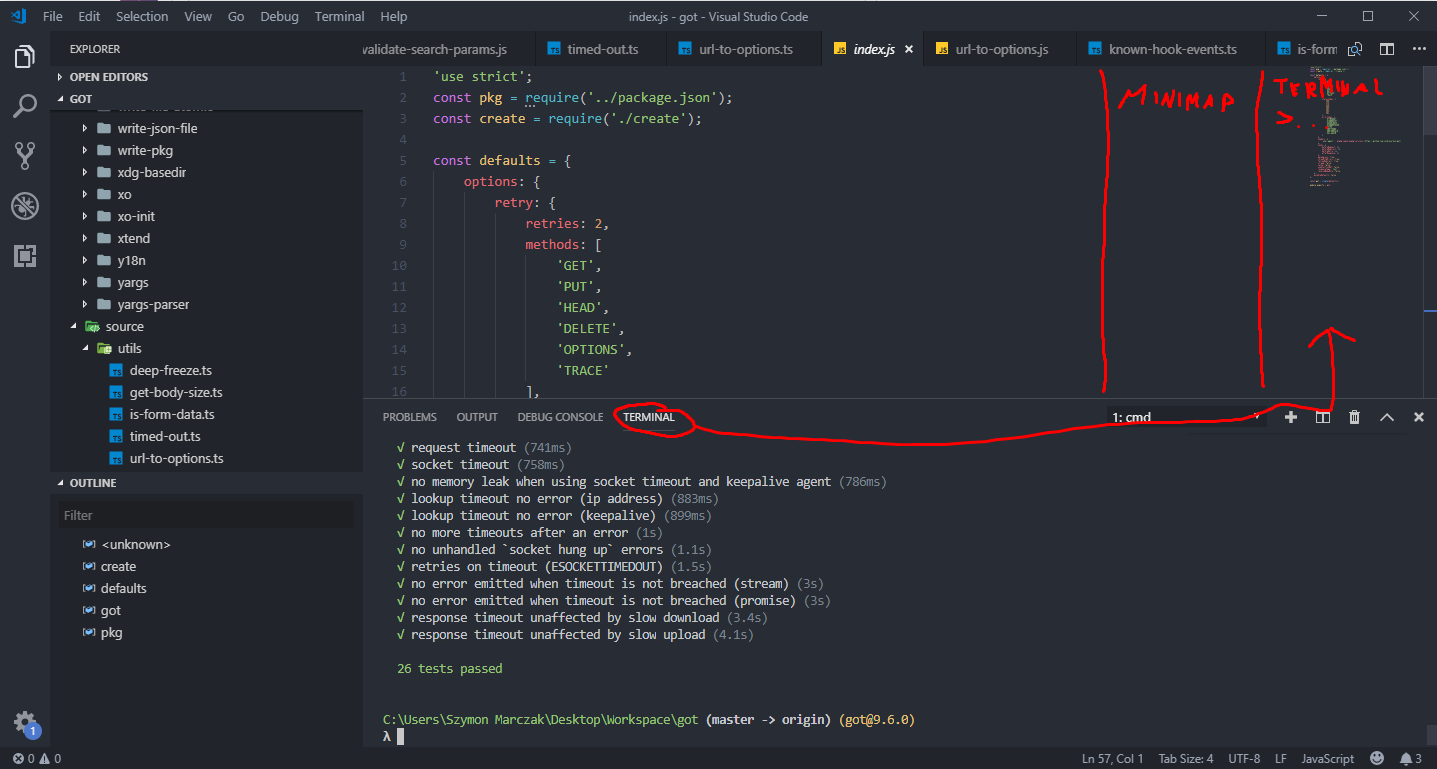The width and height of the screenshot is (1437, 769).
Task: Kill terminal with trash icon
Action: pyautogui.click(x=1354, y=417)
